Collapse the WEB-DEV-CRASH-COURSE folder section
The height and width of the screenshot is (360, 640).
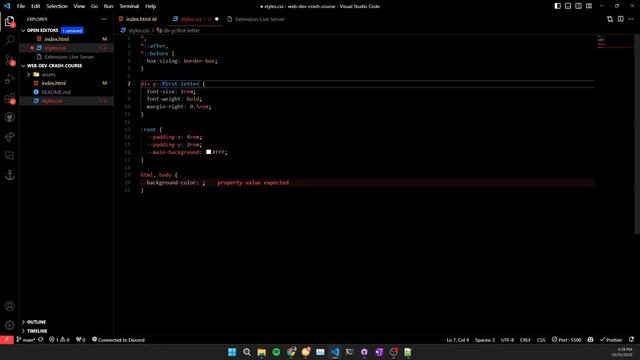click(54, 65)
